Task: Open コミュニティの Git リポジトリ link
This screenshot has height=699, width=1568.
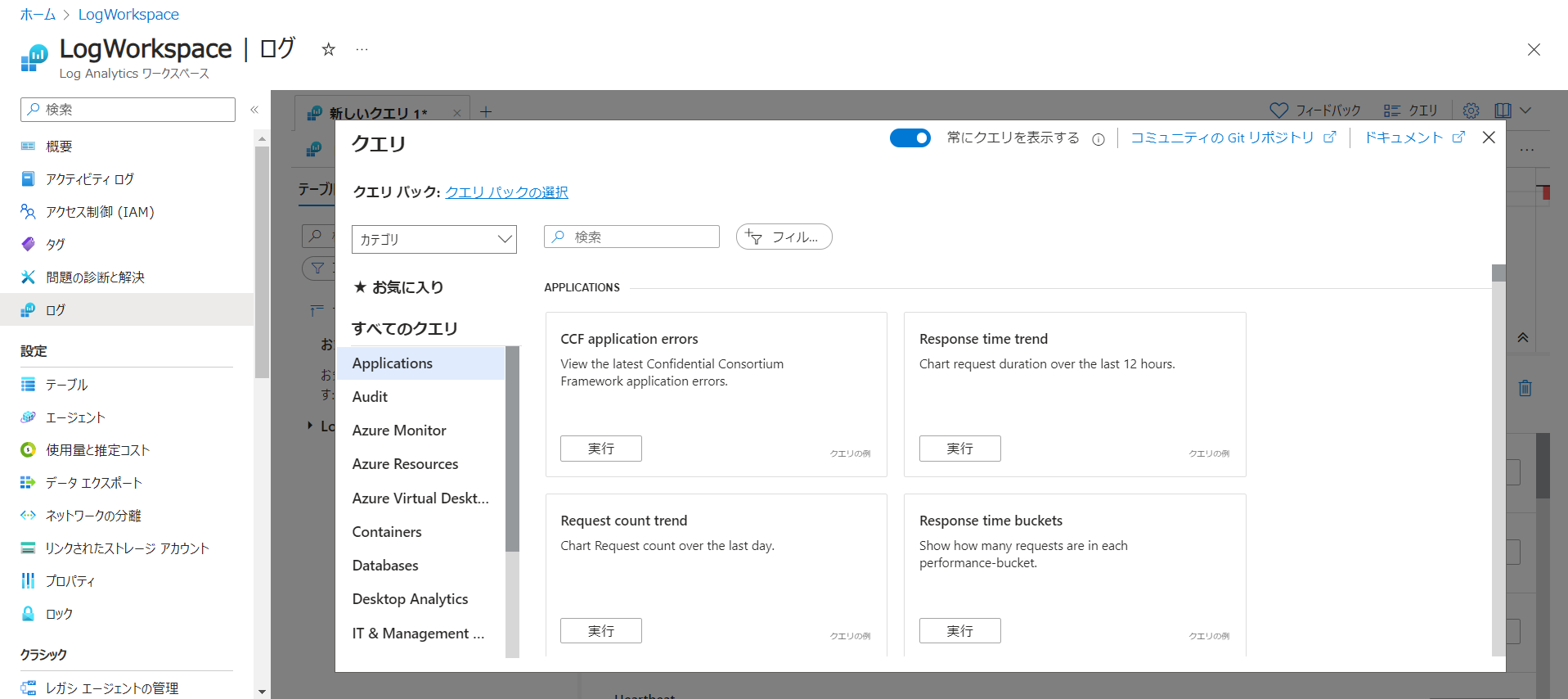Action: point(1233,138)
